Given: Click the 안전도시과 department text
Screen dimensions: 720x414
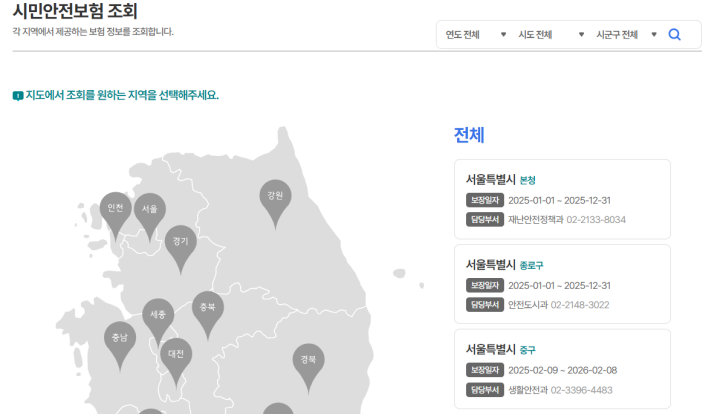Looking at the screenshot, I should click(528, 305).
